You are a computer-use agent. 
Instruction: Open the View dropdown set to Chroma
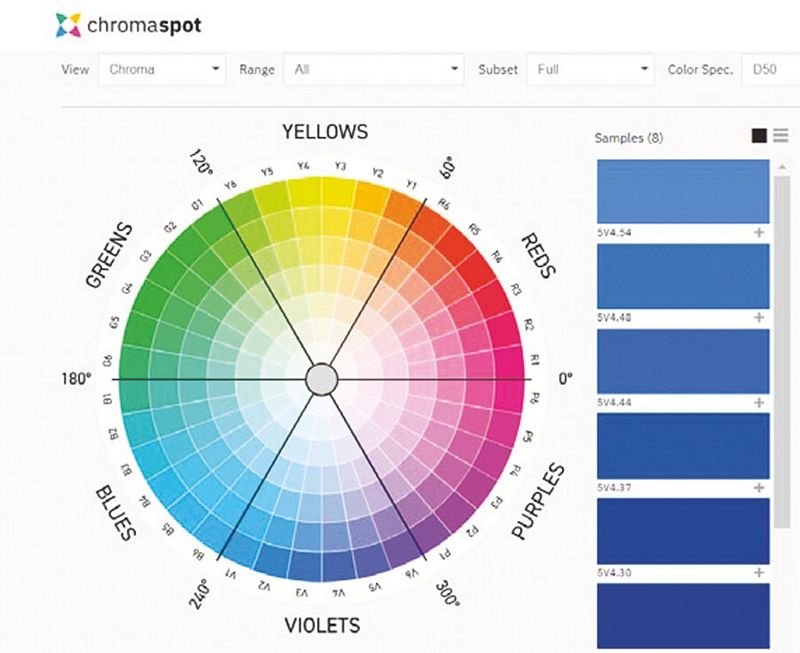(x=163, y=70)
